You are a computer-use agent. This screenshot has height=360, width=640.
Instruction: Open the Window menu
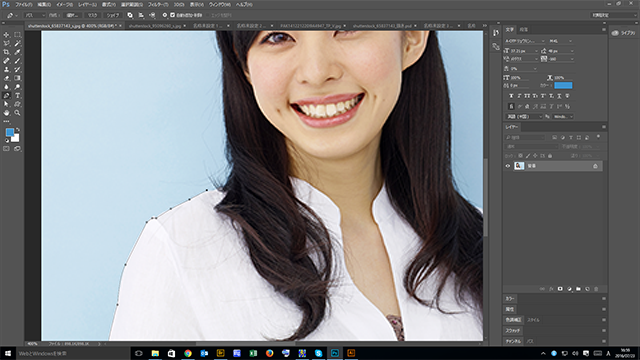[220, 4]
